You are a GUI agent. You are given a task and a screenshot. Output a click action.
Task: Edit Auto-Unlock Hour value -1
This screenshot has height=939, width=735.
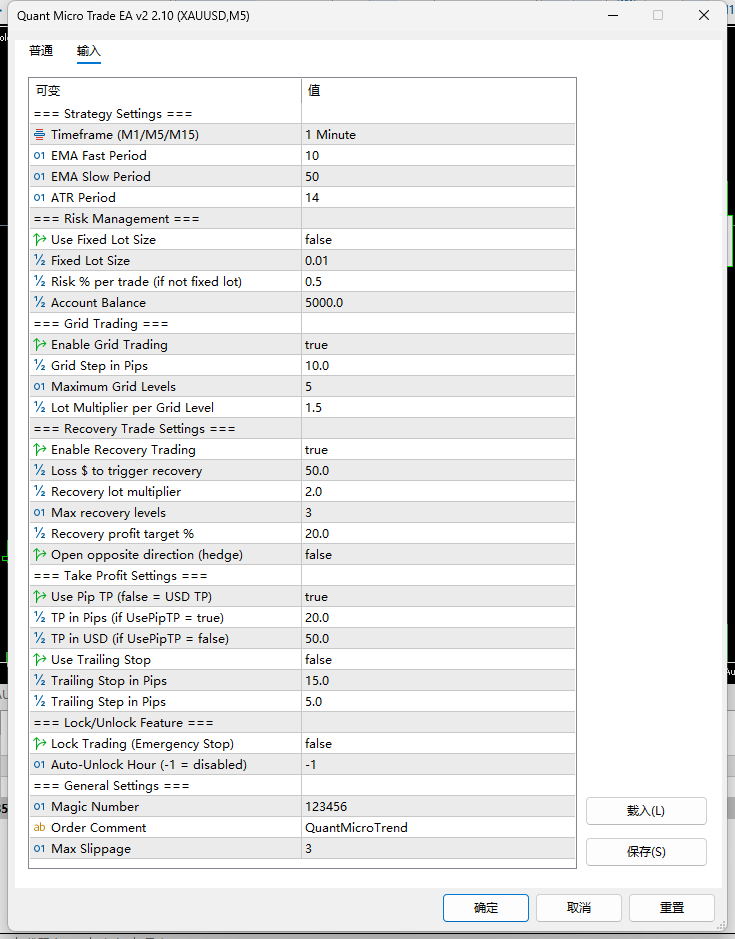point(438,765)
